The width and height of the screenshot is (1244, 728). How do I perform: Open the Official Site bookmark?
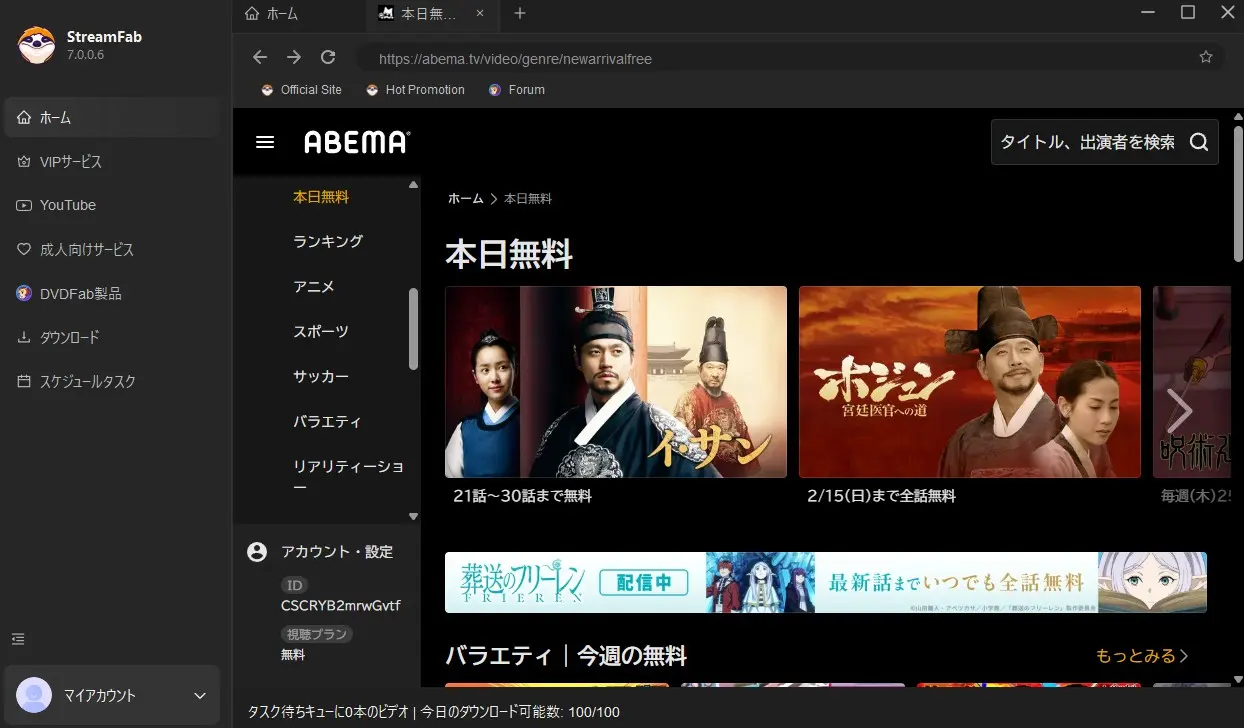point(301,90)
